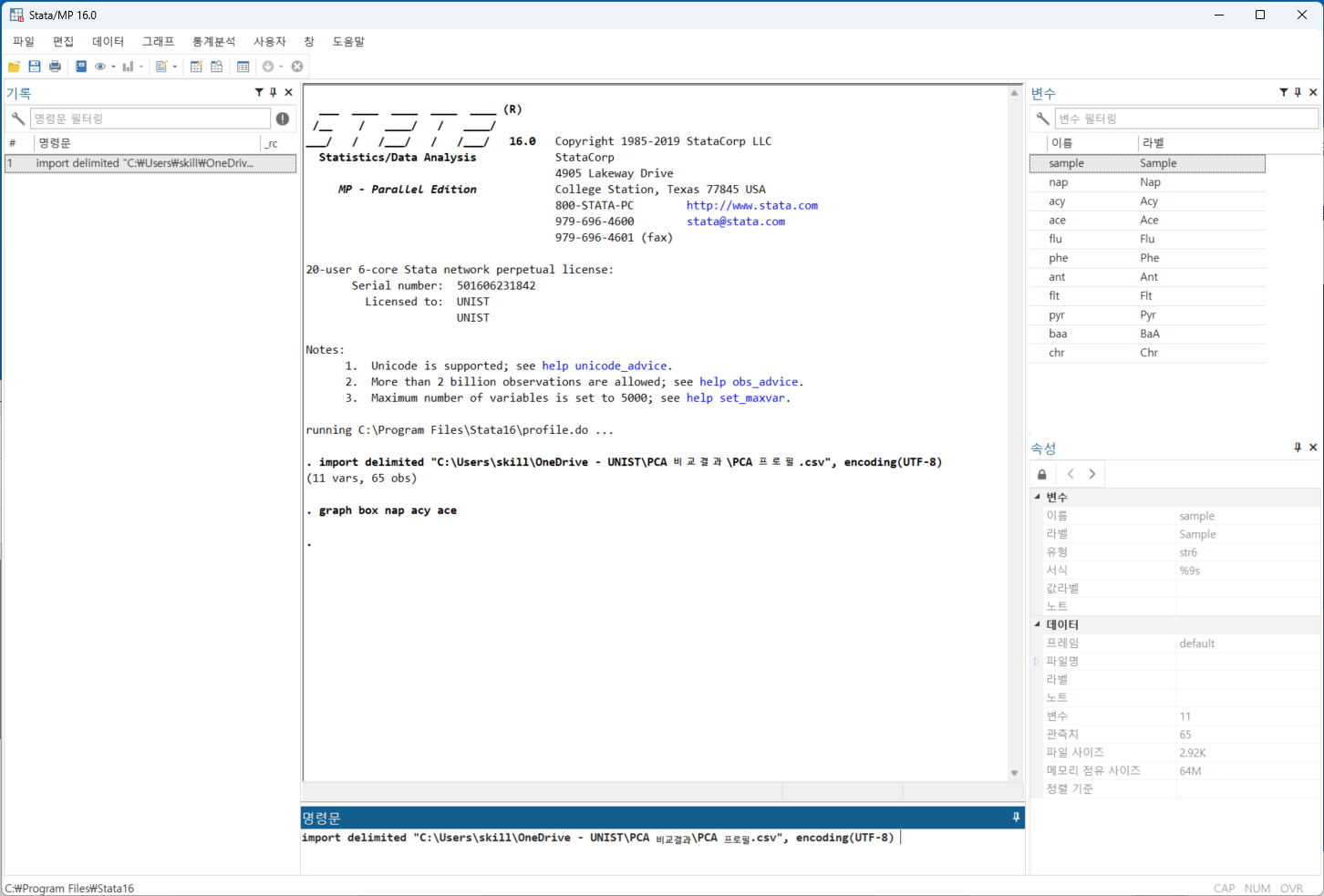
Task: Open the 파일 menu
Action: (24, 41)
